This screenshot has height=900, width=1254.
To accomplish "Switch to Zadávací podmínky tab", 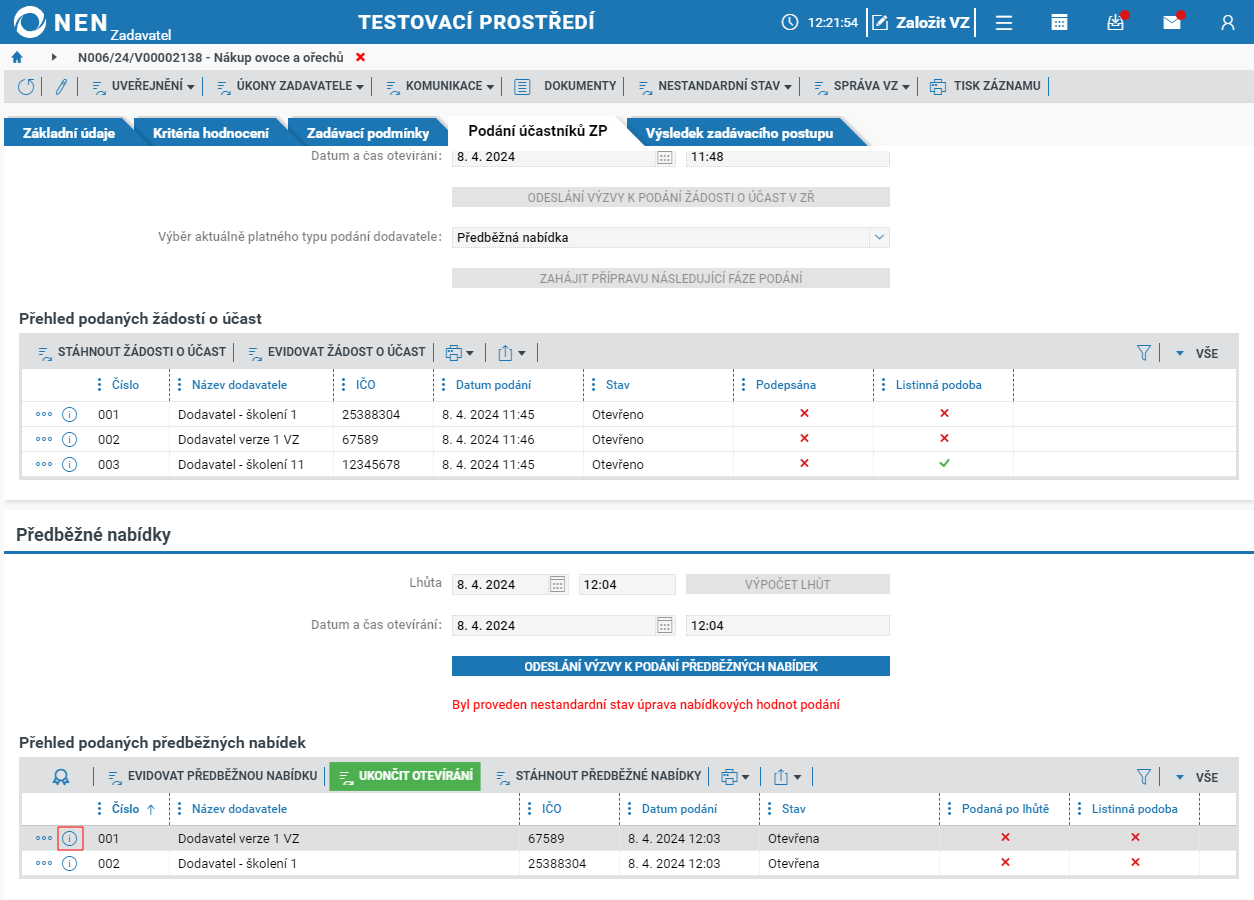I will [368, 133].
